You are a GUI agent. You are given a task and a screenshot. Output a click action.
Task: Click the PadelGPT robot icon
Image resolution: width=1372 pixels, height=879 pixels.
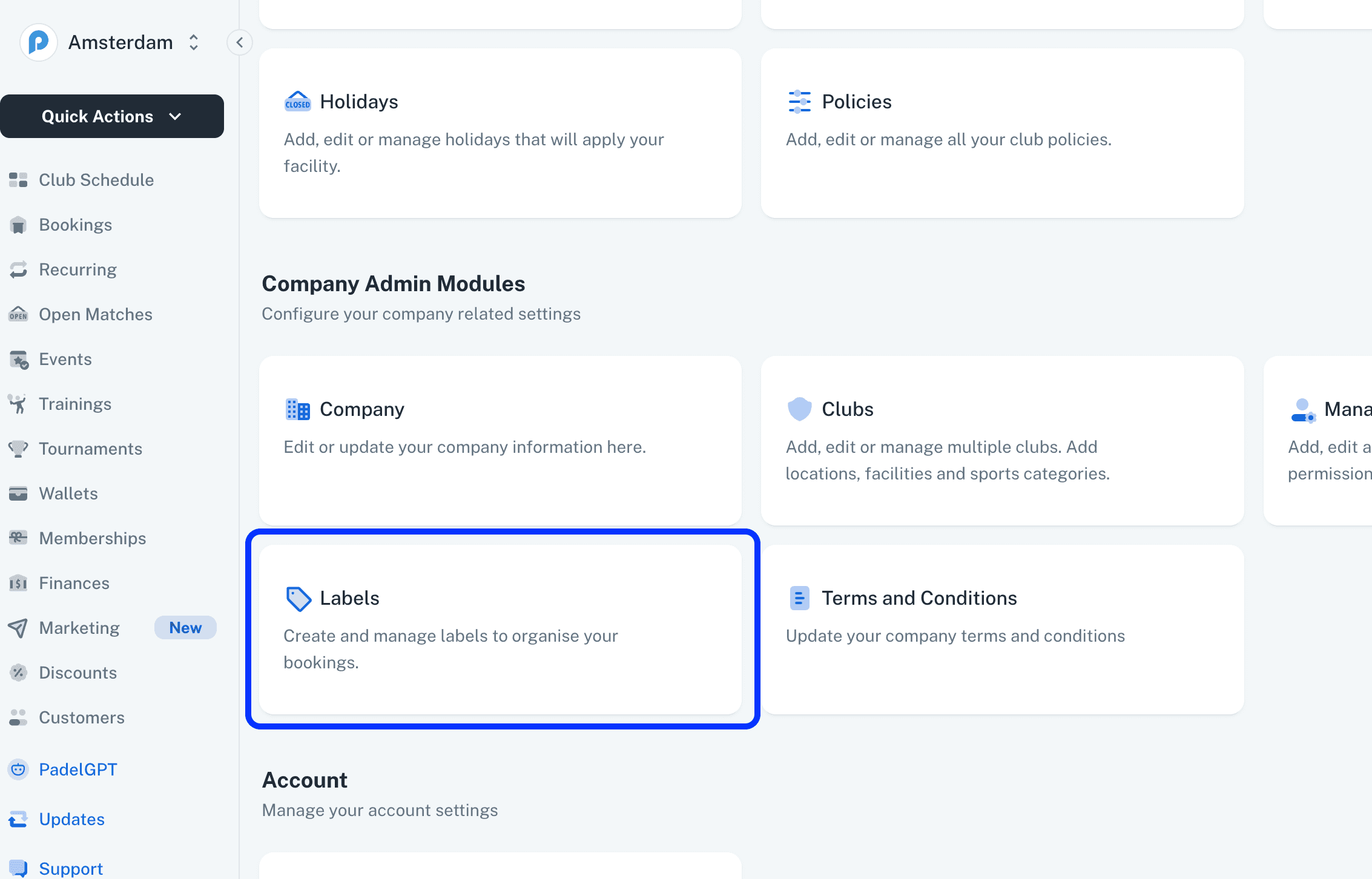coord(18,769)
